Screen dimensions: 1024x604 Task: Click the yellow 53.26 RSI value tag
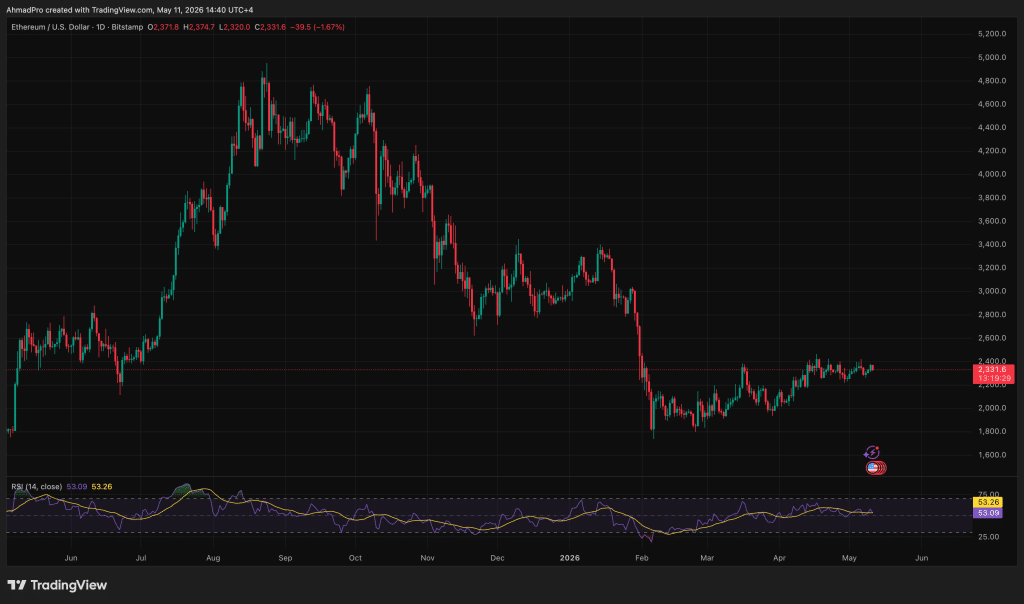click(988, 502)
